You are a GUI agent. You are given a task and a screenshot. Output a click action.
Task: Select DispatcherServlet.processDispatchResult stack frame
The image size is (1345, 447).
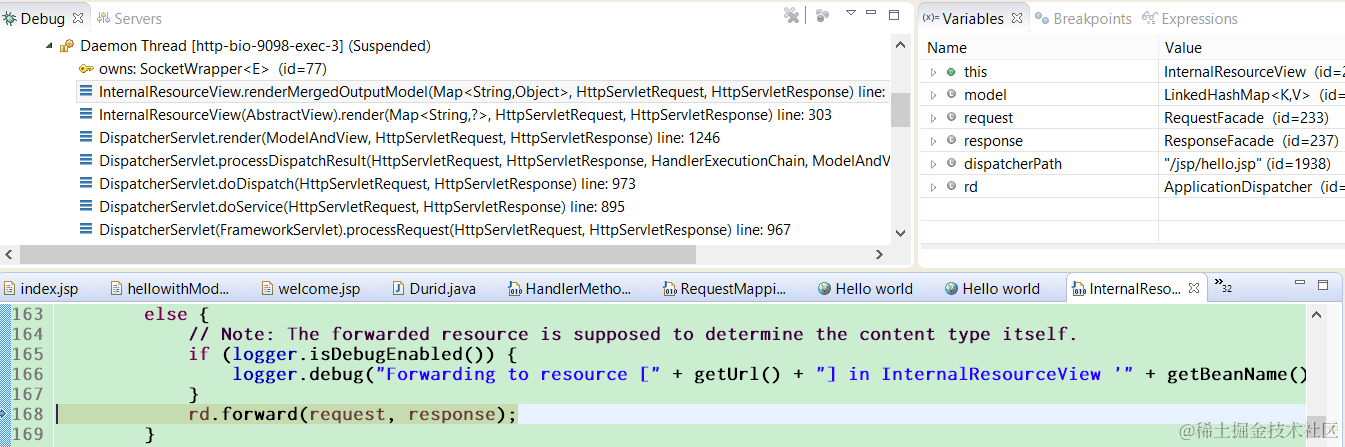494,161
